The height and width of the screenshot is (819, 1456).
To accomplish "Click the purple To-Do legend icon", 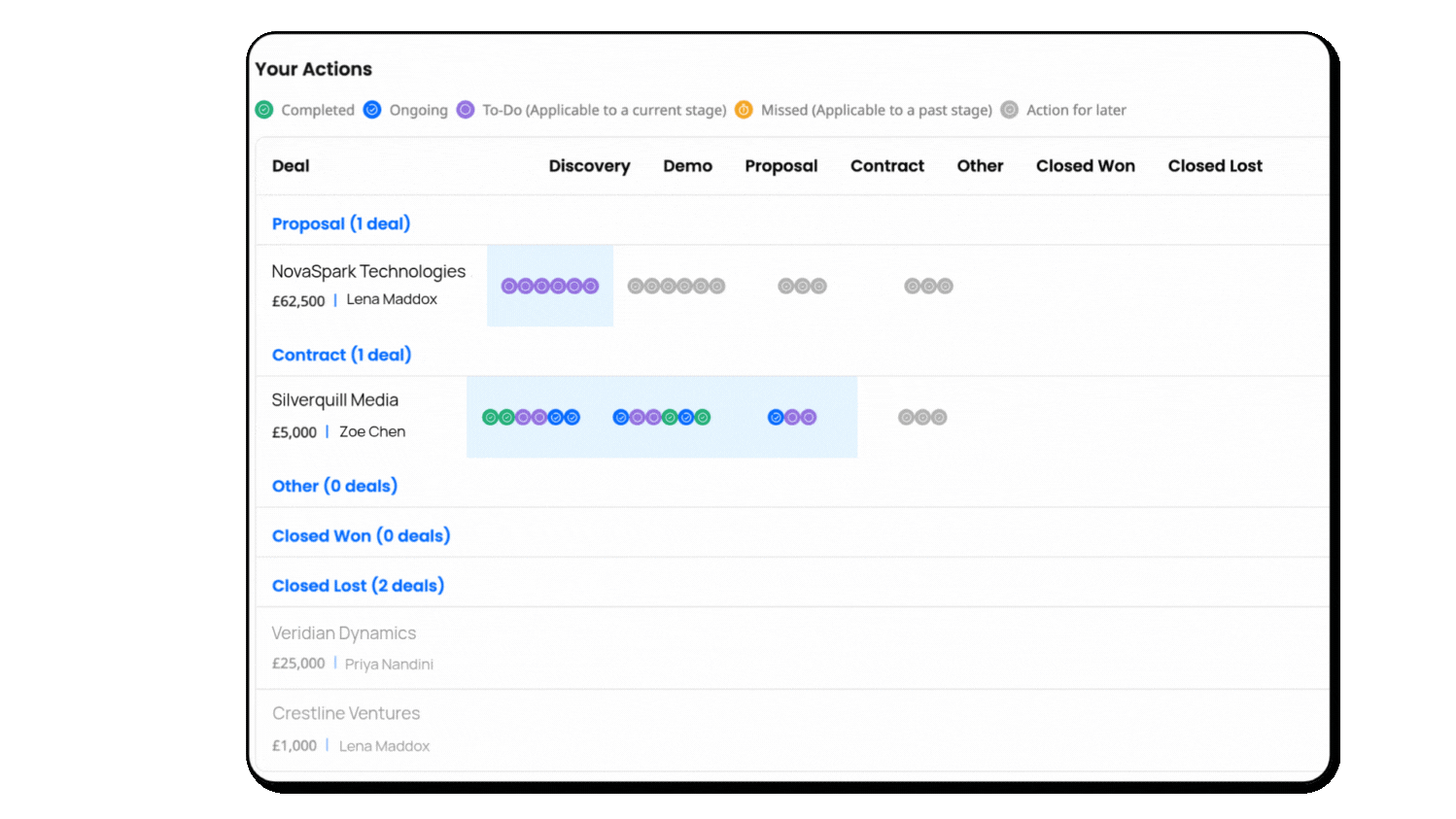I will click(466, 110).
